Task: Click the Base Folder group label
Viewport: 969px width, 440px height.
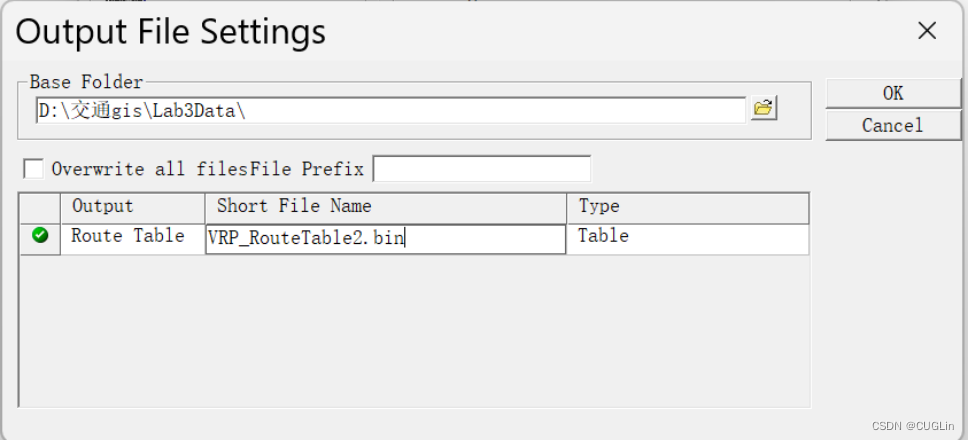Action: click(x=87, y=82)
